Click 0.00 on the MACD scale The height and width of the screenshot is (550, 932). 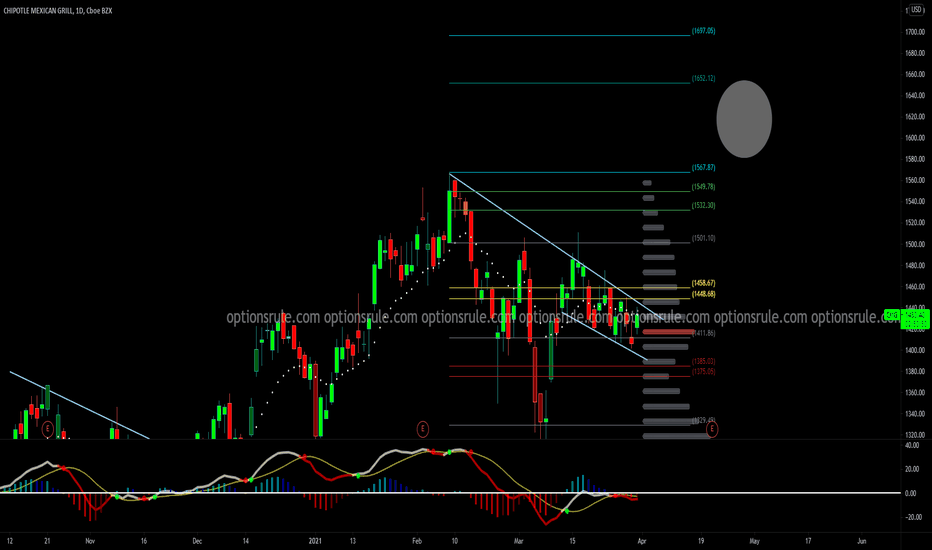(911, 493)
